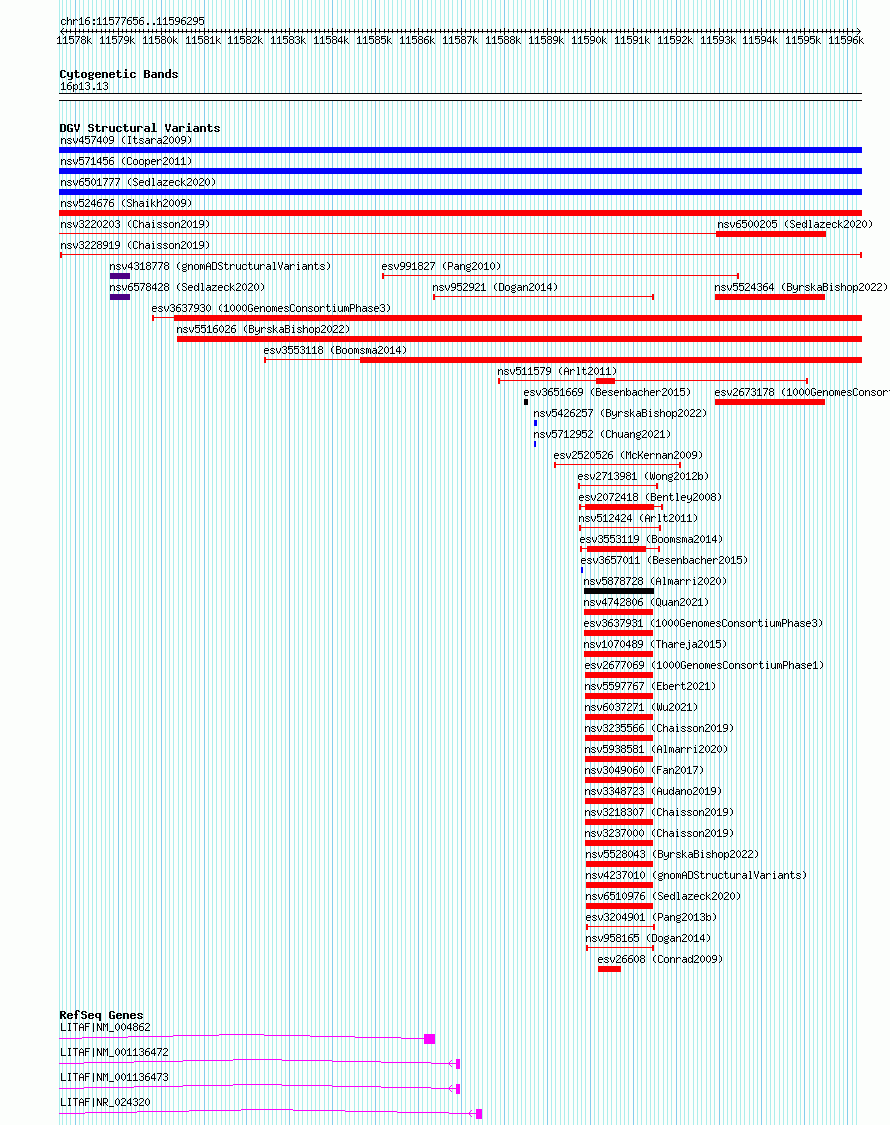Click nsv5712952 (Chuang2021) label
Screen dimensions: 890x1125
[602, 434]
